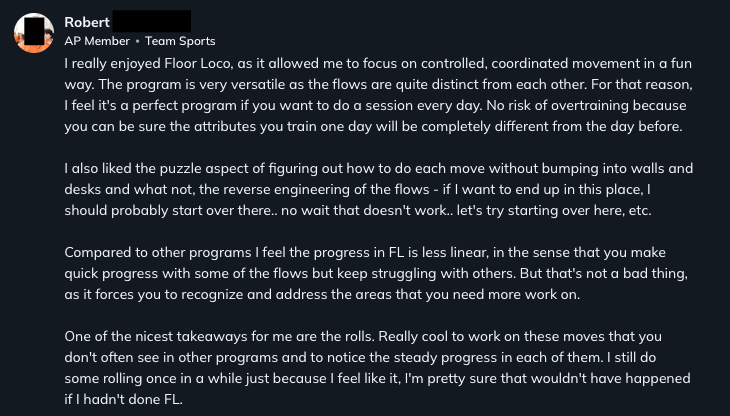Click the AP Member badge label

click(97, 41)
